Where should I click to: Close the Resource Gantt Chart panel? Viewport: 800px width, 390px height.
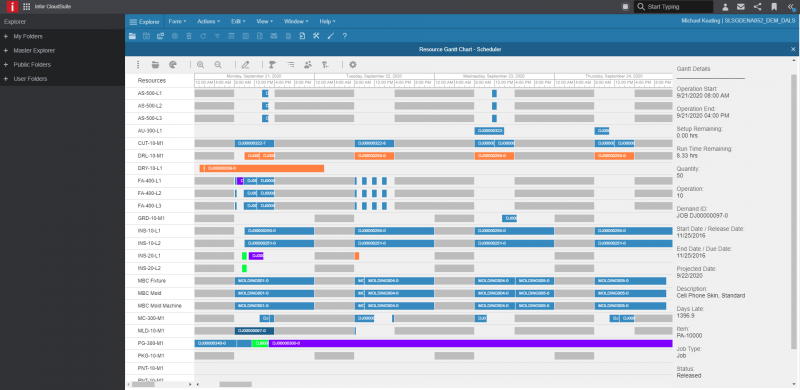[793, 49]
